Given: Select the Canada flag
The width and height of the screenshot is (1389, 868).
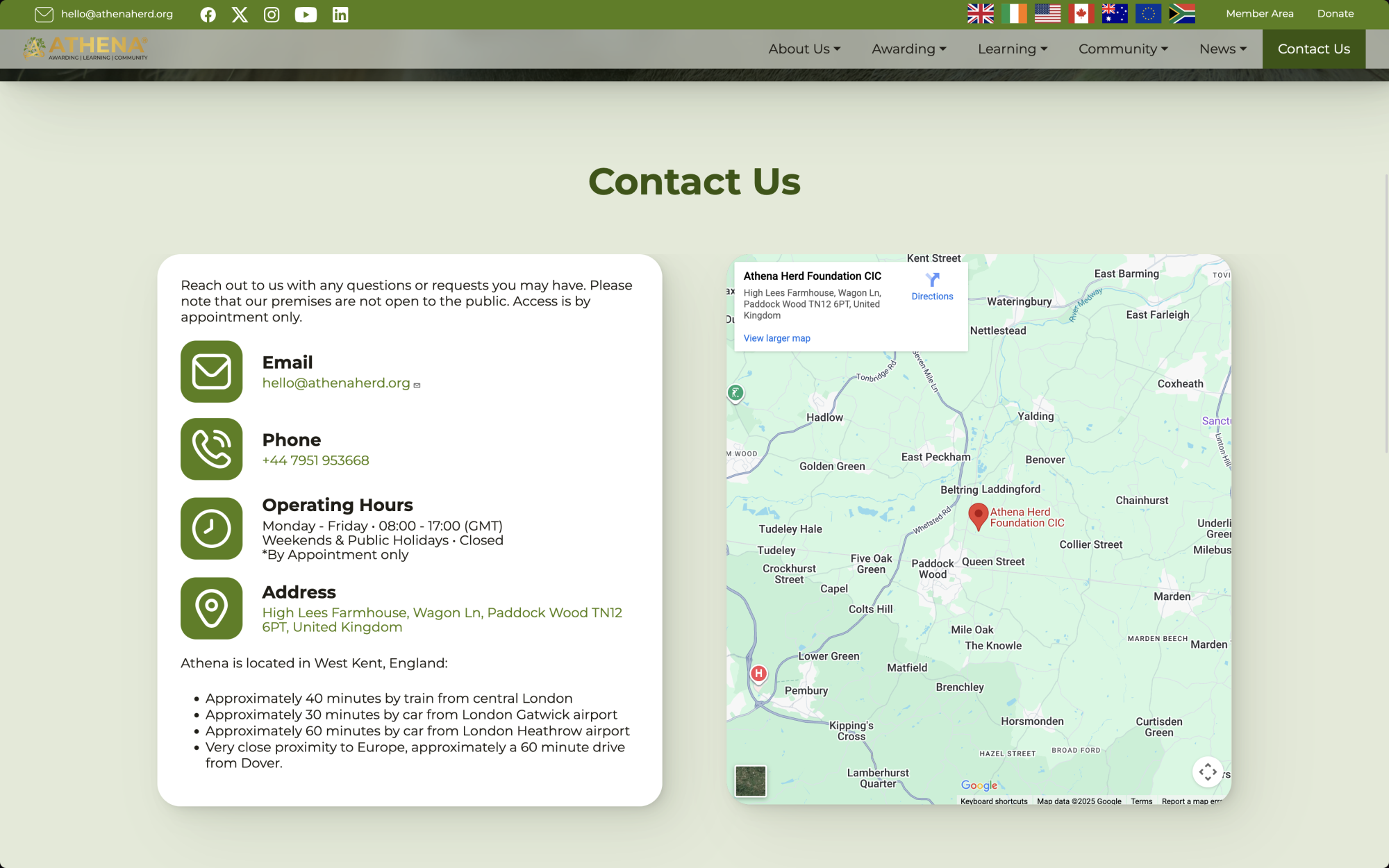Looking at the screenshot, I should pyautogui.click(x=1081, y=13).
